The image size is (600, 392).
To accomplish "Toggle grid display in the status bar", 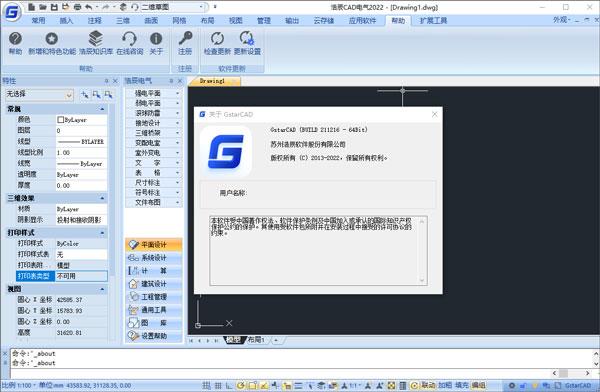I will point(218,385).
